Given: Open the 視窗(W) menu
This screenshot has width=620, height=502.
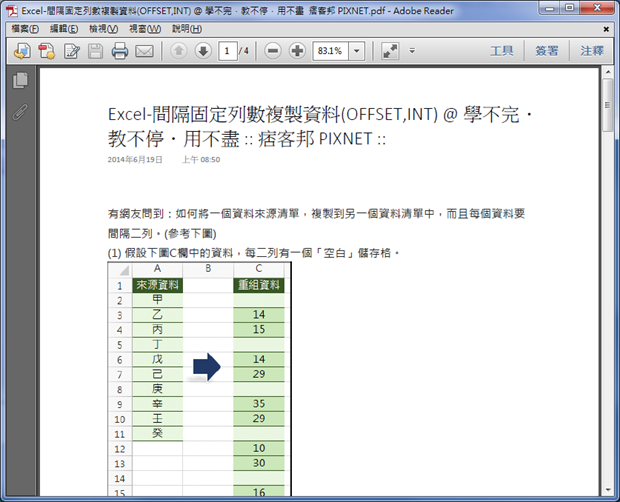Looking at the screenshot, I should [145, 29].
